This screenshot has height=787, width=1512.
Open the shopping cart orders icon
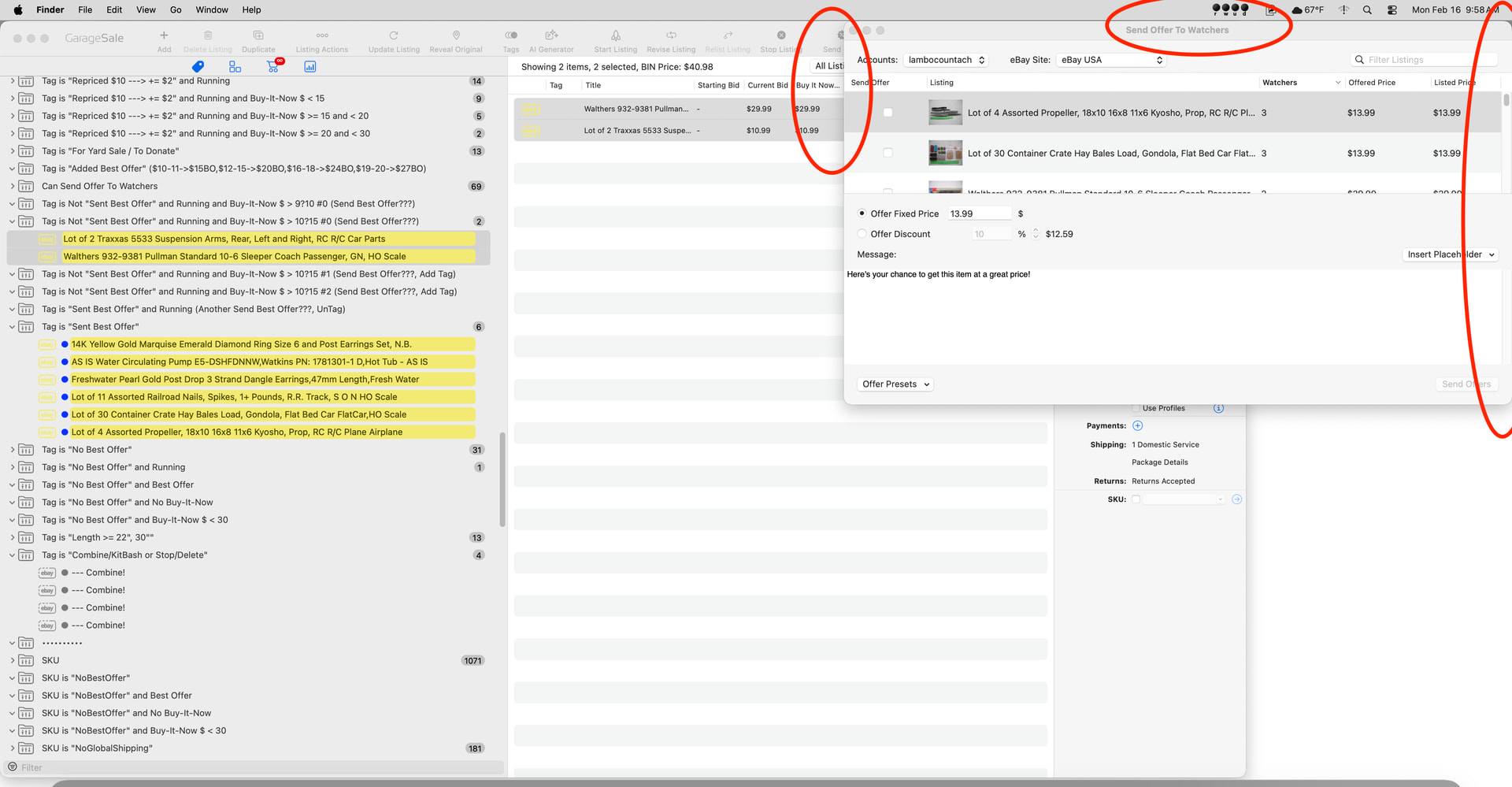272,67
